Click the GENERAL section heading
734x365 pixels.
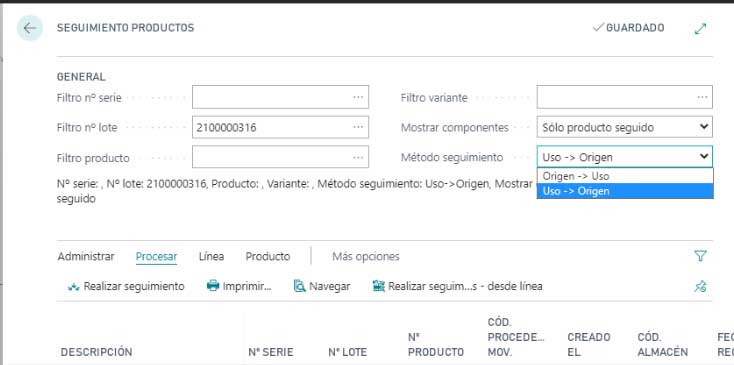(81, 77)
